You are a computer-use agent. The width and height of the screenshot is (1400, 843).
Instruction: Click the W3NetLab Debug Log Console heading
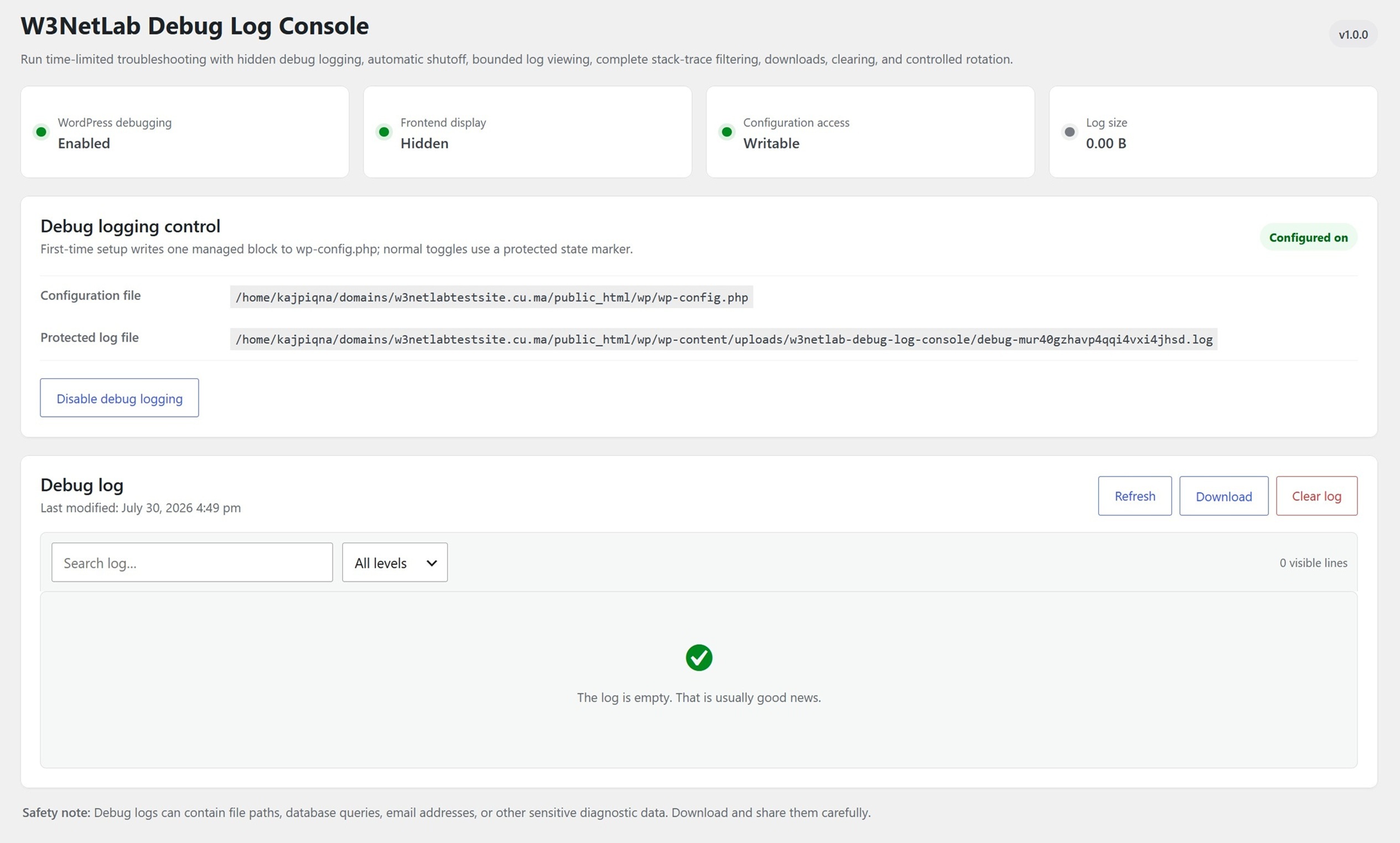(x=195, y=26)
